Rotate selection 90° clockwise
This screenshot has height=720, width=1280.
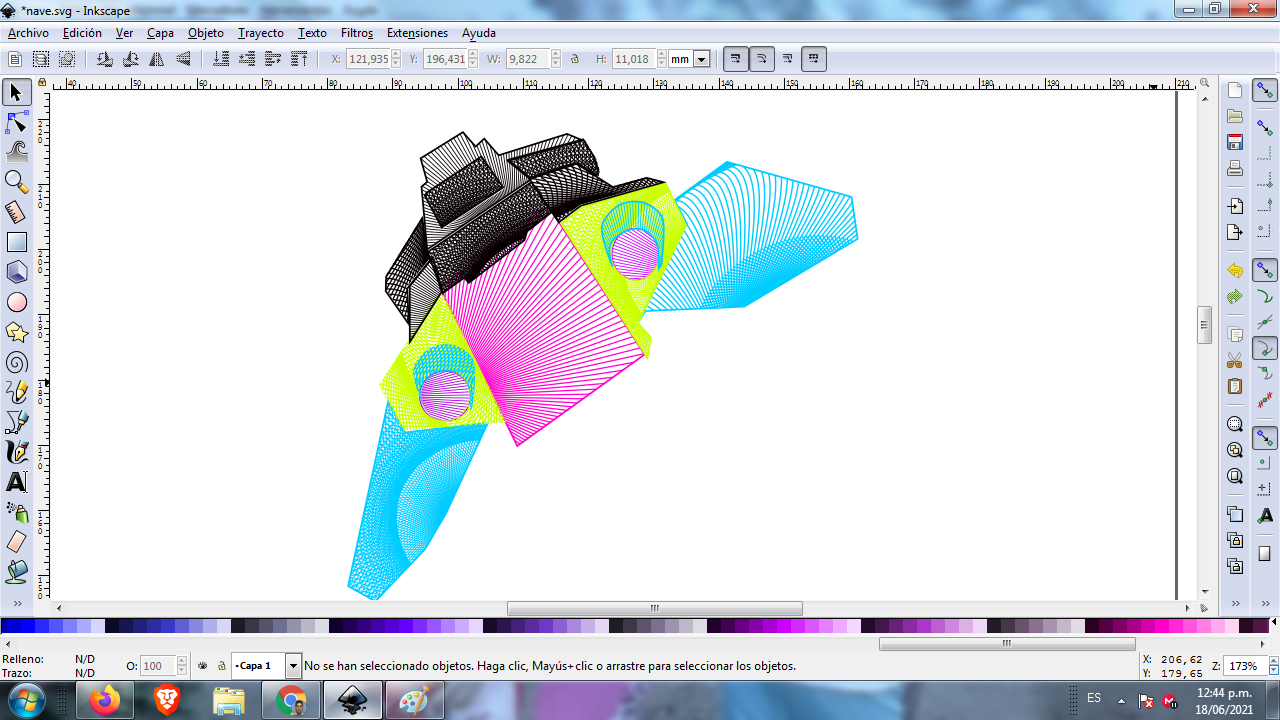click(130, 59)
